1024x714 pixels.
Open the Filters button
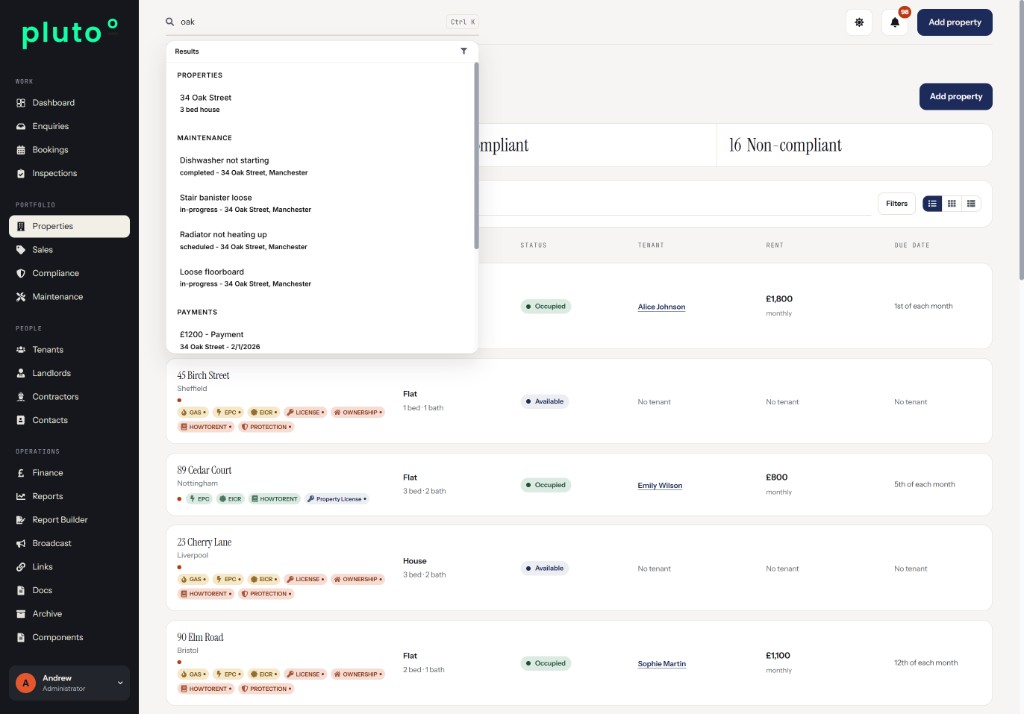(x=897, y=204)
